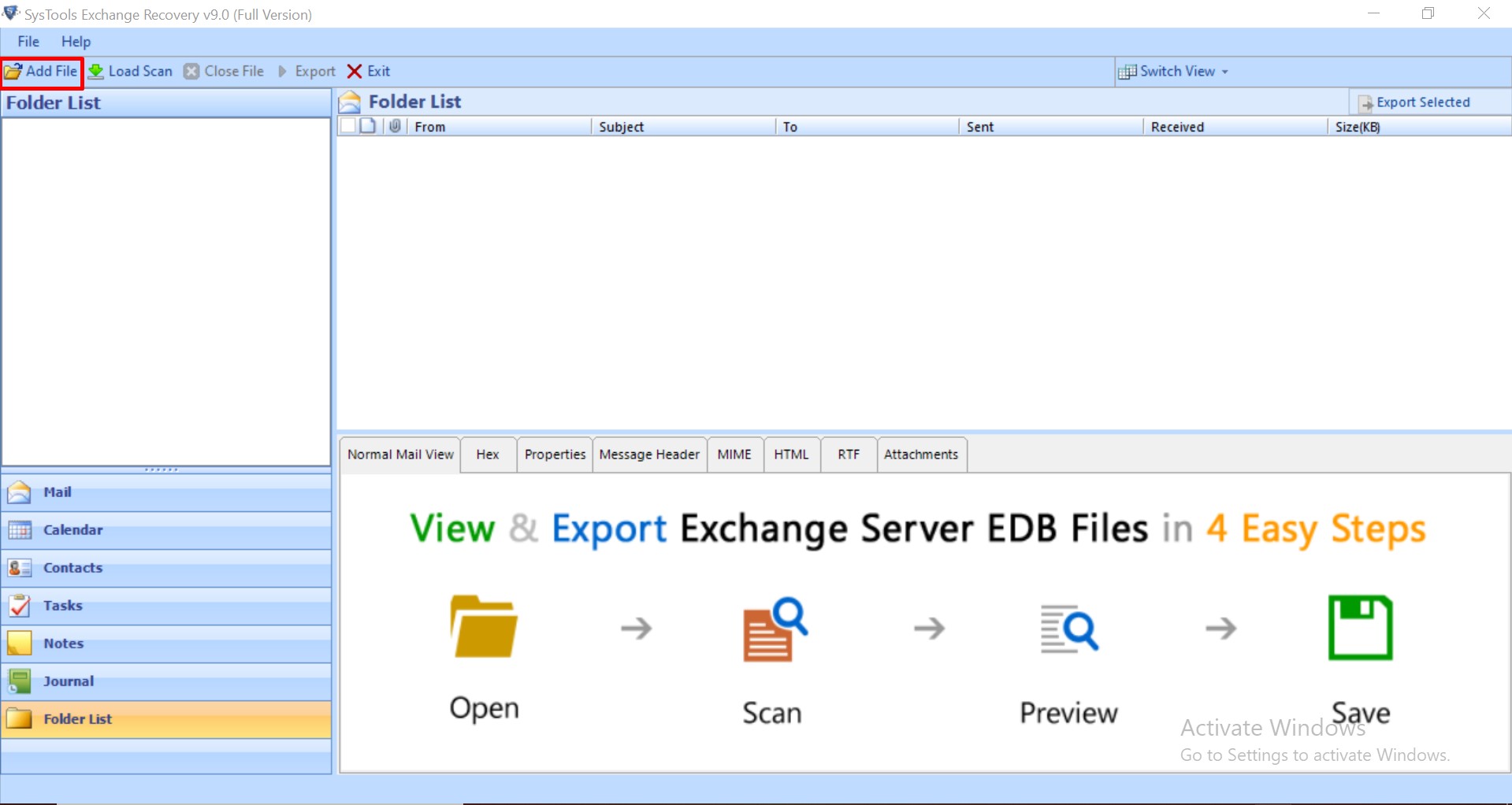Click Go to Settings to activate Windows
This screenshot has width=1512, height=805.
[1313, 754]
